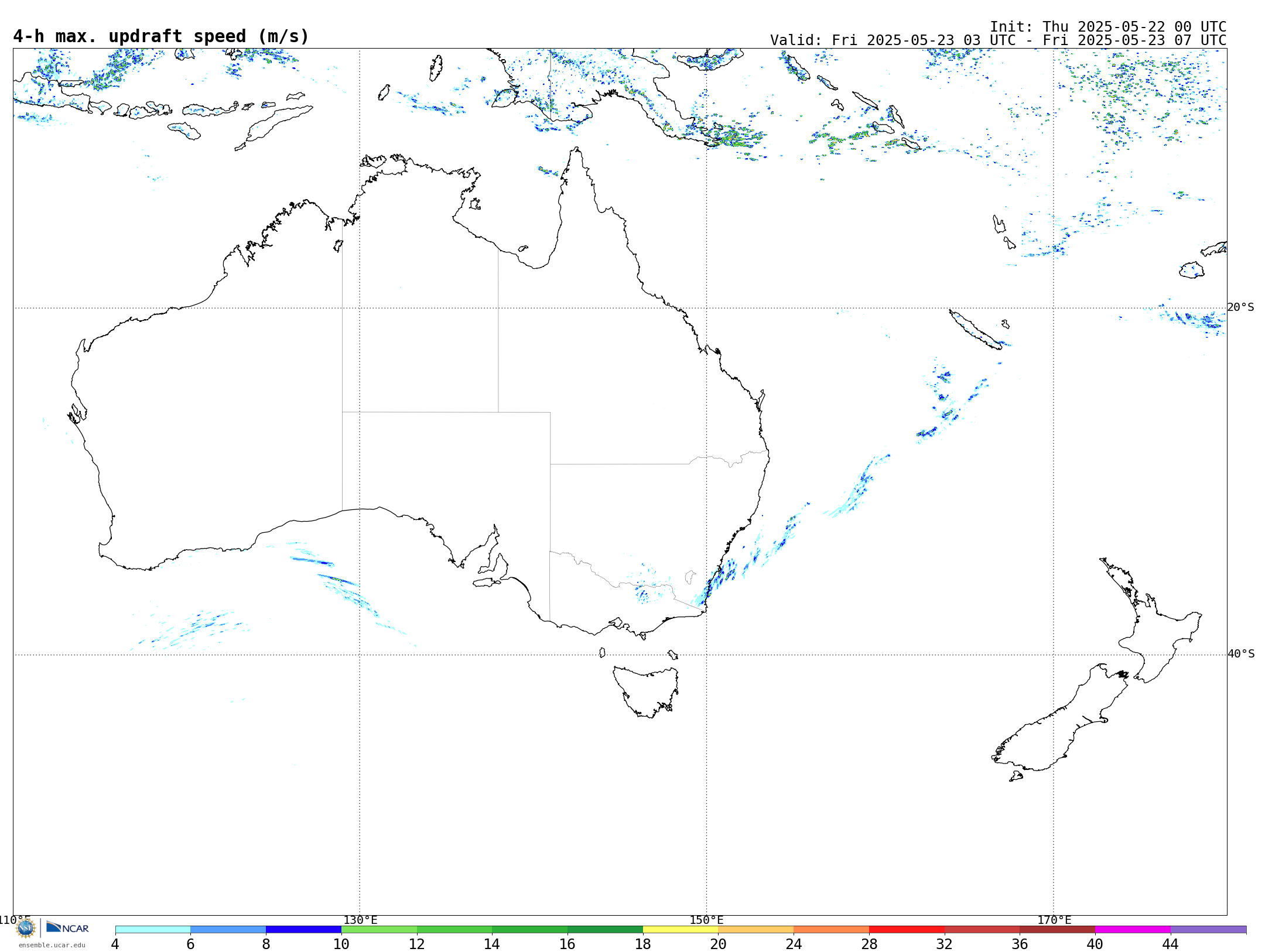
Task: Click the 'Init: Thu 2025-05-22 00 UTC' text
Action: 1108,27
